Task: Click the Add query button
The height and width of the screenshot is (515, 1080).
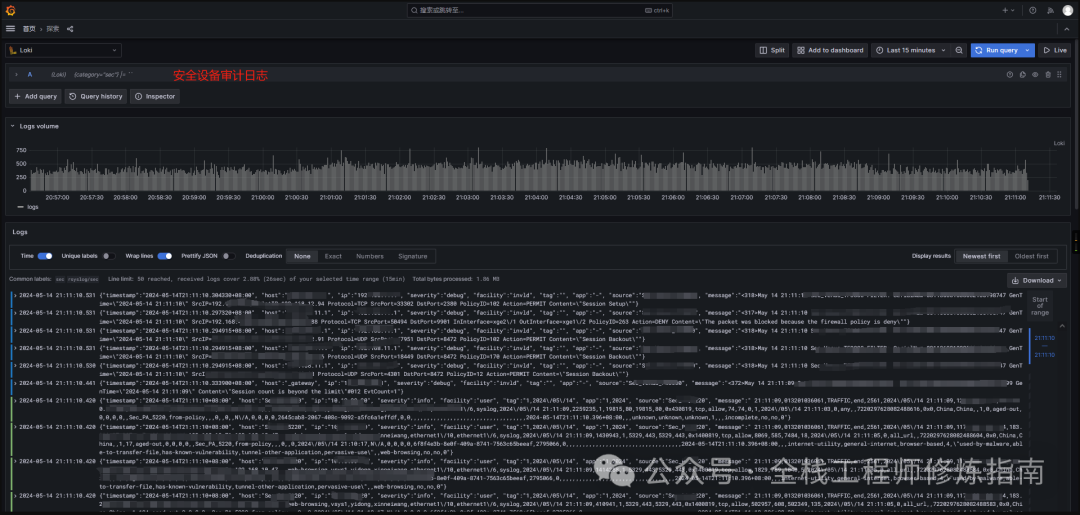Action: tap(35, 96)
